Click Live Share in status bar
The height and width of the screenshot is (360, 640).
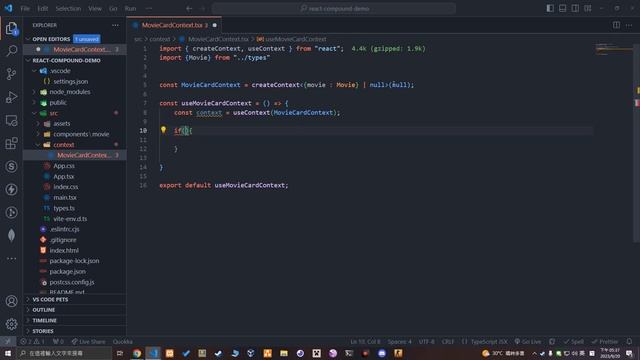point(88,341)
